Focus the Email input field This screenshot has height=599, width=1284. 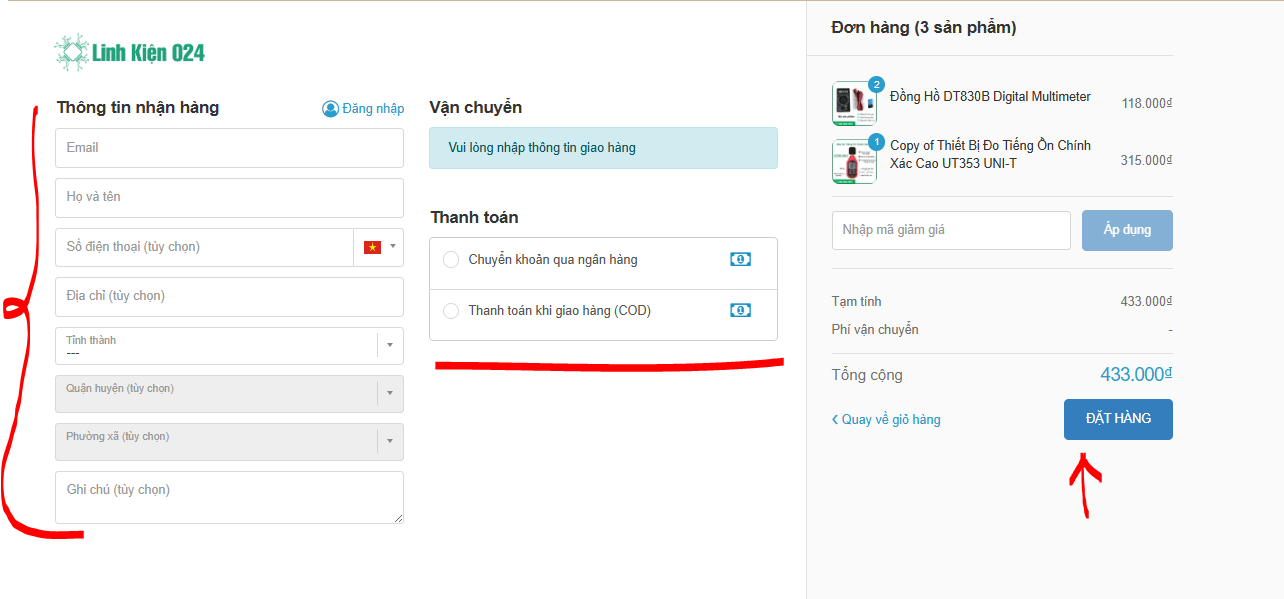click(229, 148)
